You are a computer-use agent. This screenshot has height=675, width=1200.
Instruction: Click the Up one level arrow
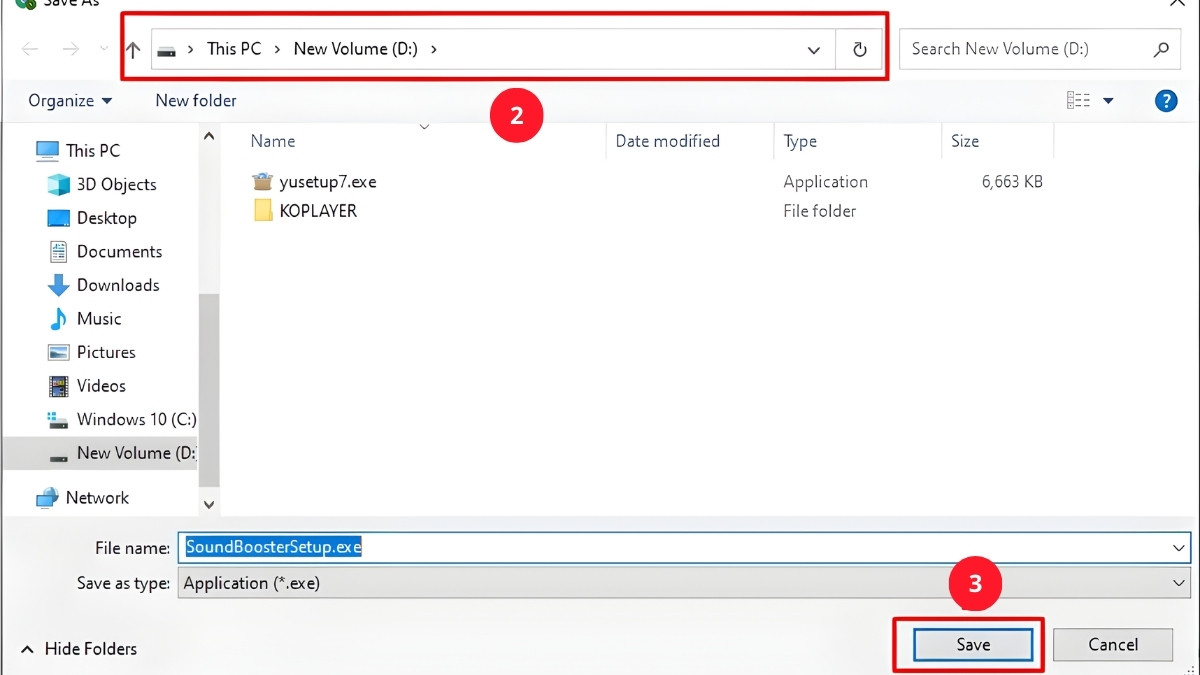(133, 50)
